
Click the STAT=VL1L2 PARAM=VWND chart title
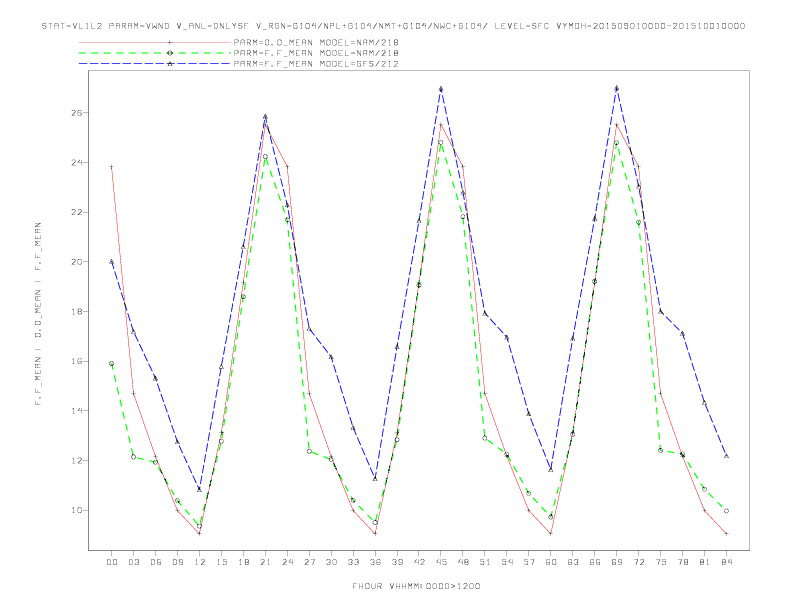click(393, 26)
